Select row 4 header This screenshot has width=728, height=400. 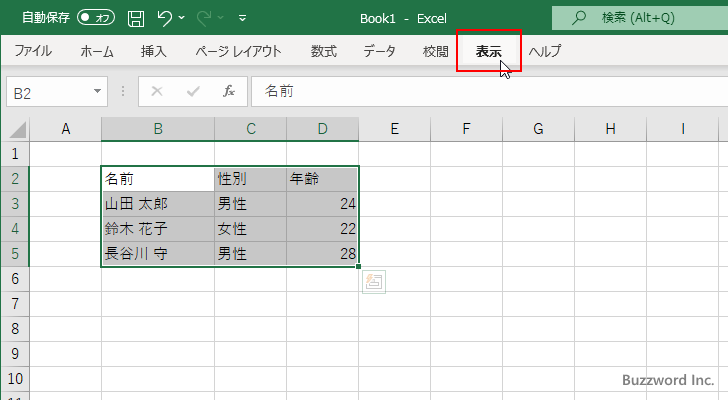[15, 229]
